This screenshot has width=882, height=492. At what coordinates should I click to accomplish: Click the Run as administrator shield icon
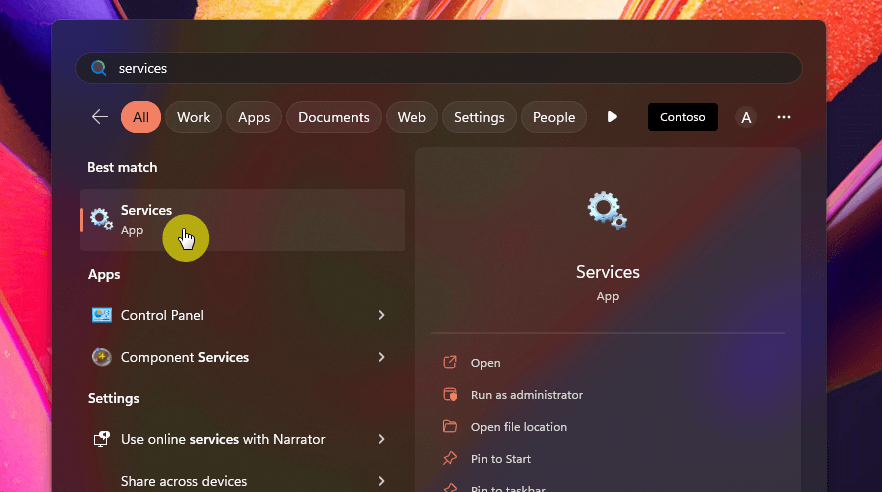click(x=450, y=395)
